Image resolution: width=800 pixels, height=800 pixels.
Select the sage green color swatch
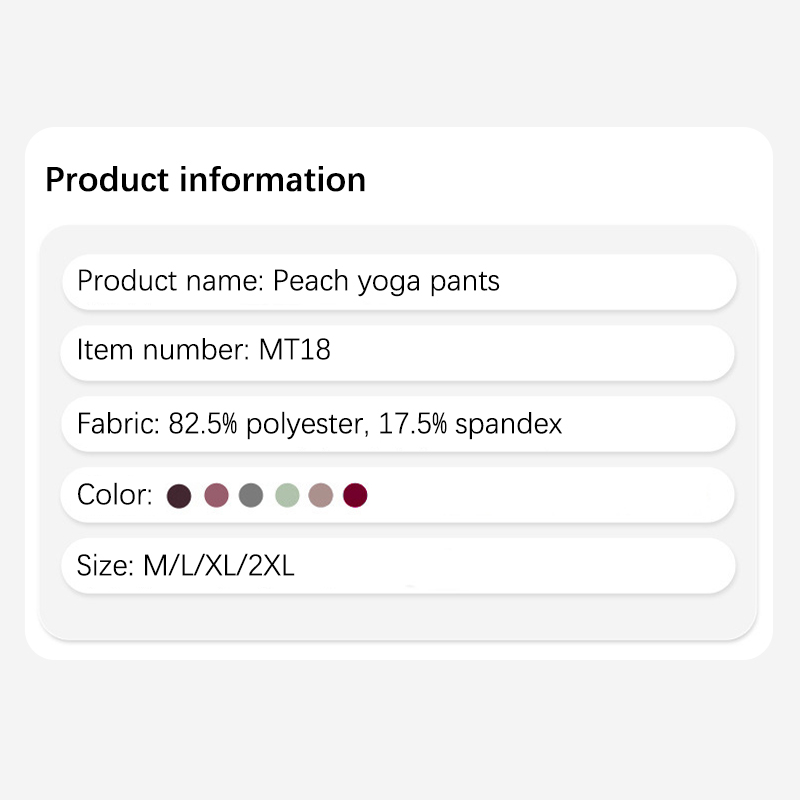point(287,495)
